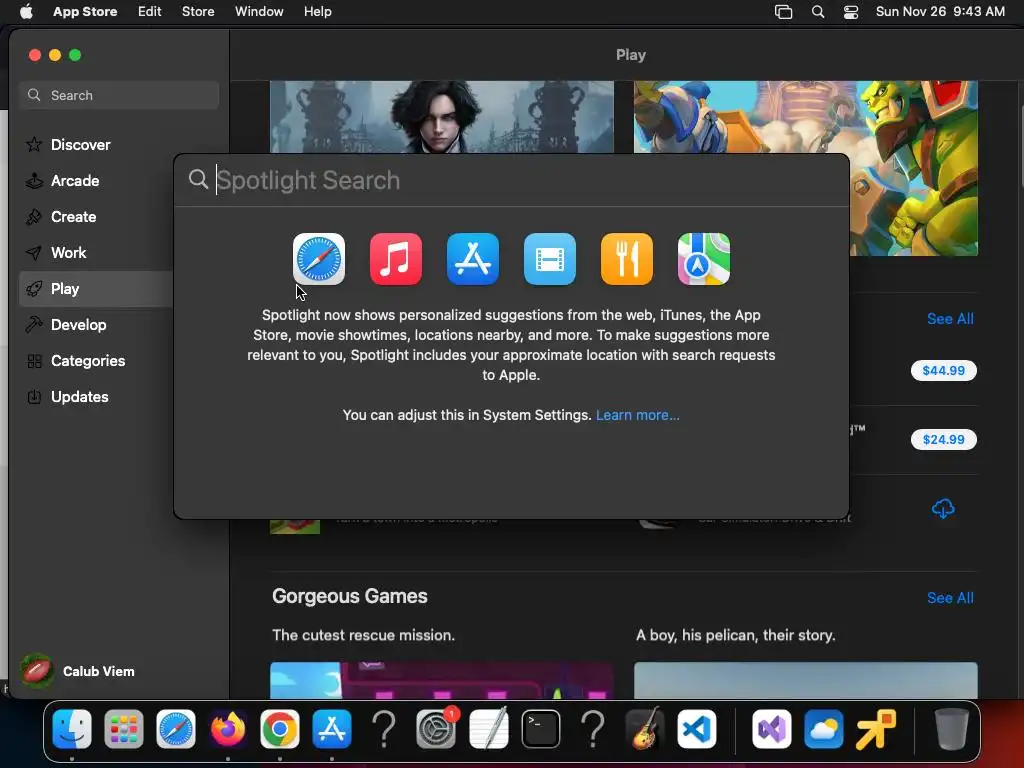The height and width of the screenshot is (768, 1024).
Task: Open the cloud weather app in Dock
Action: [x=824, y=729]
